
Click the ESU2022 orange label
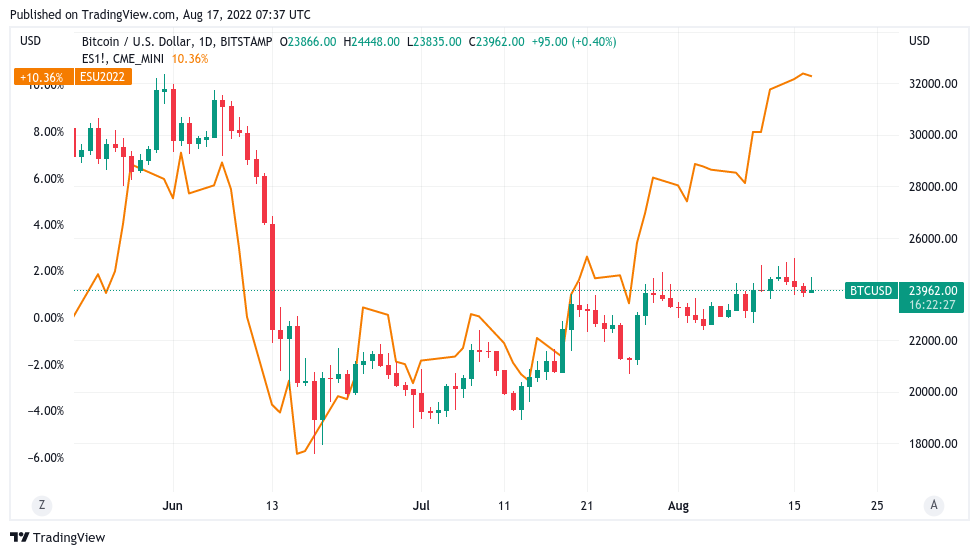pyautogui.click(x=103, y=77)
